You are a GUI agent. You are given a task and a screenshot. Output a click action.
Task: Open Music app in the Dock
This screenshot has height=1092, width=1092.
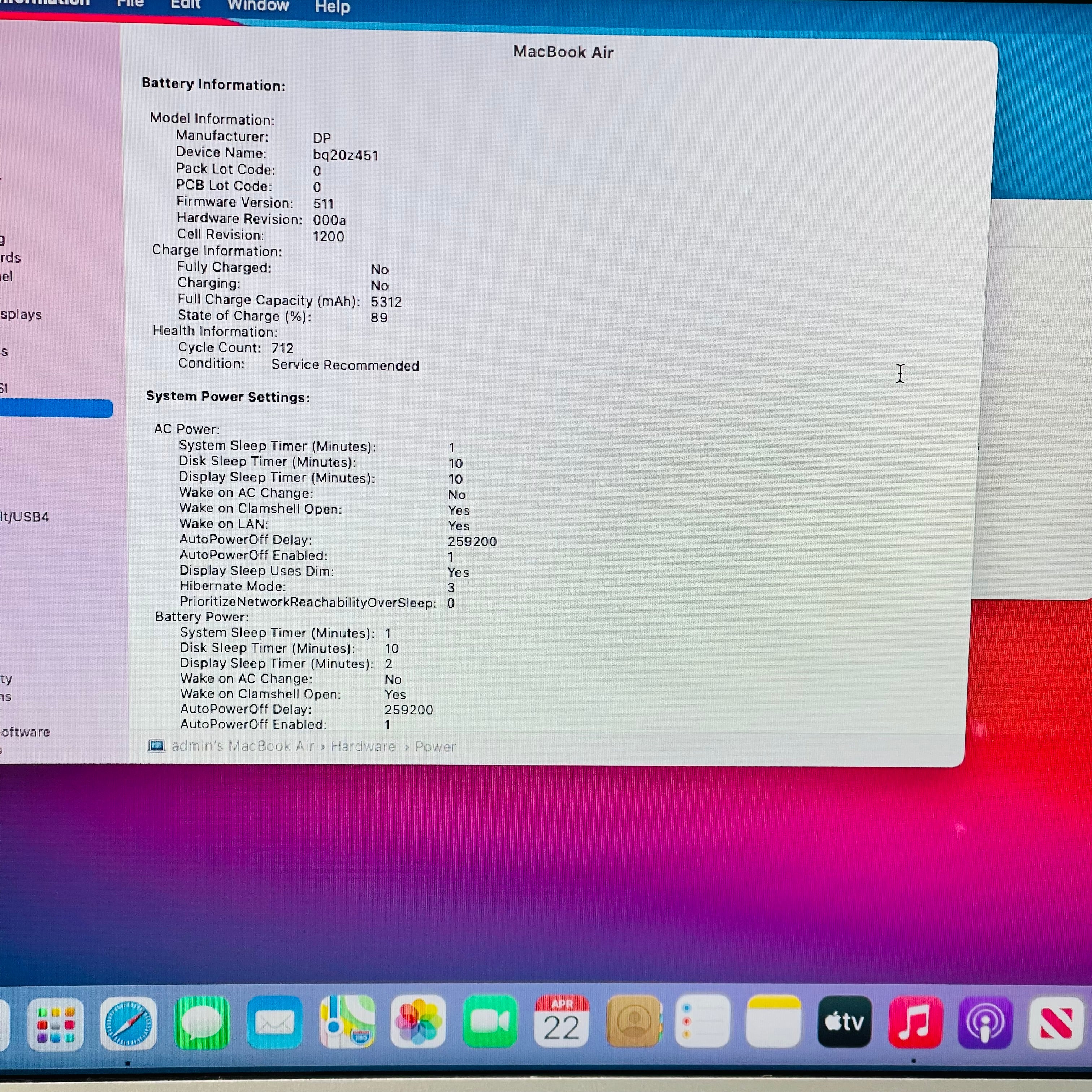pyautogui.click(x=915, y=1022)
